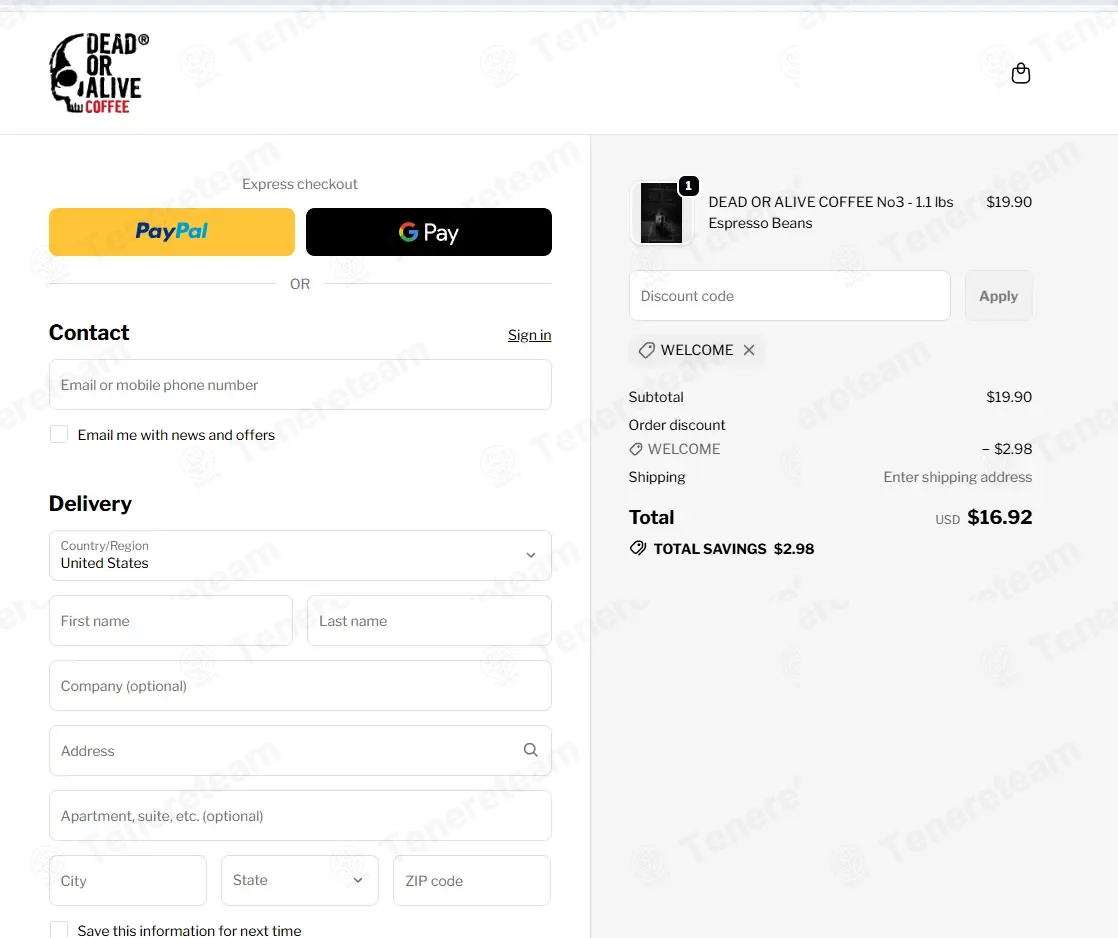Image resolution: width=1118 pixels, height=938 pixels.
Task: Click the coffee product thumbnail
Action: (x=661, y=213)
